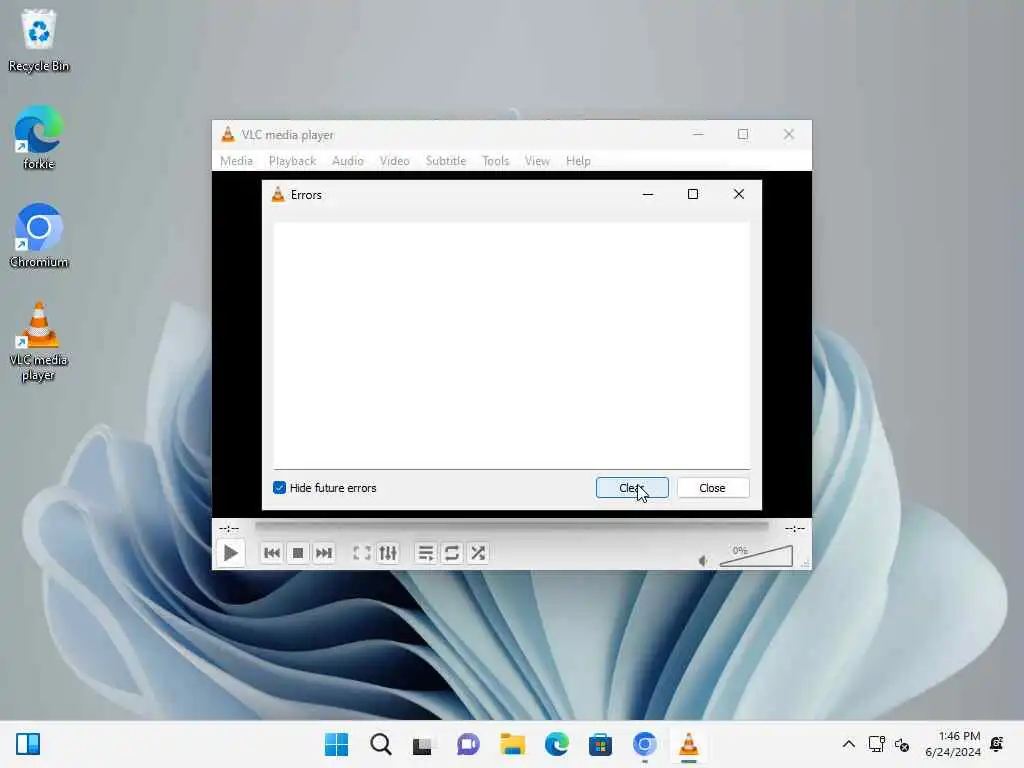The height and width of the screenshot is (768, 1024).
Task: Open taskbar Search
Action: click(x=381, y=744)
